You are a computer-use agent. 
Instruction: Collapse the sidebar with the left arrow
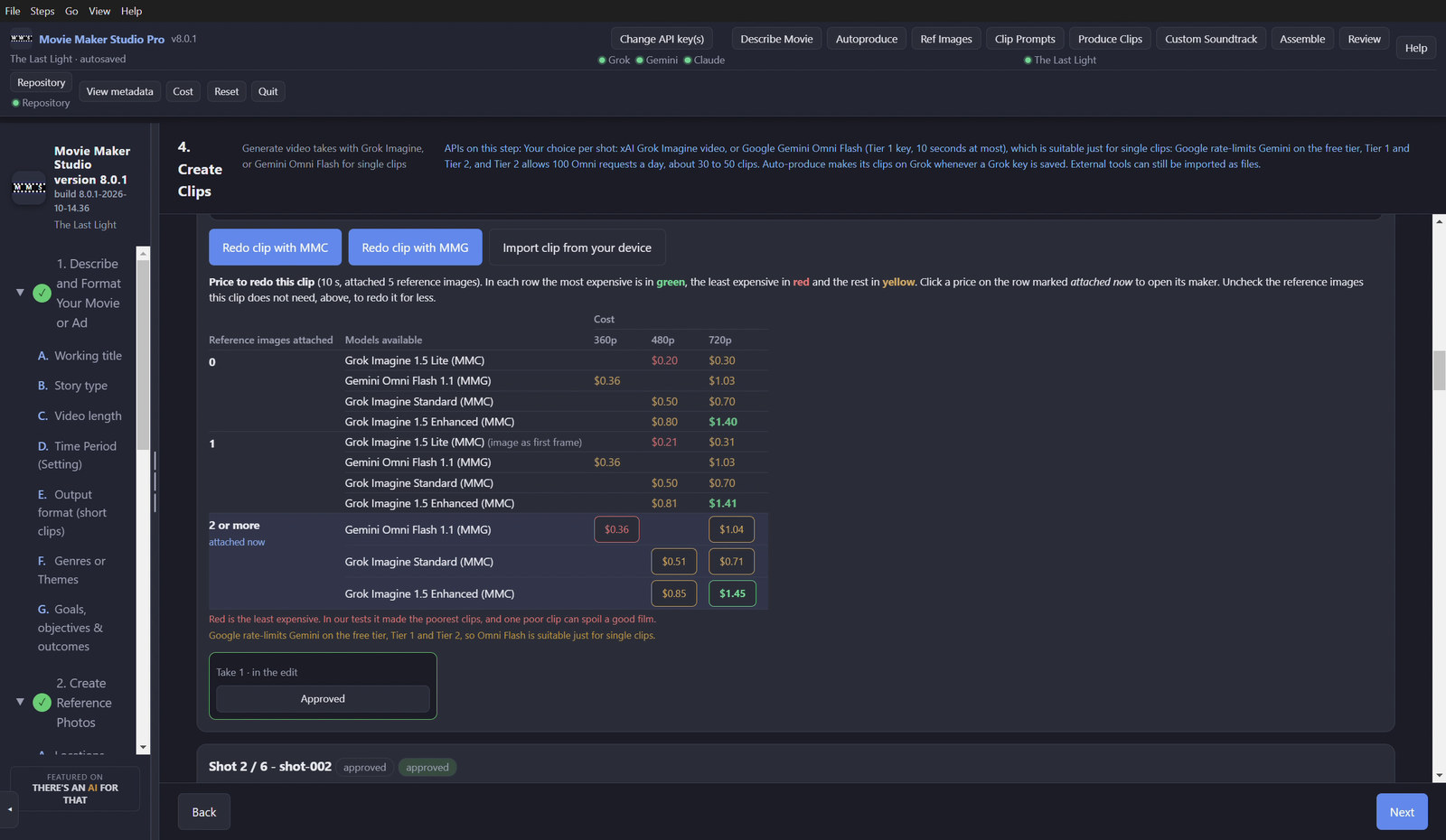tap(10, 809)
